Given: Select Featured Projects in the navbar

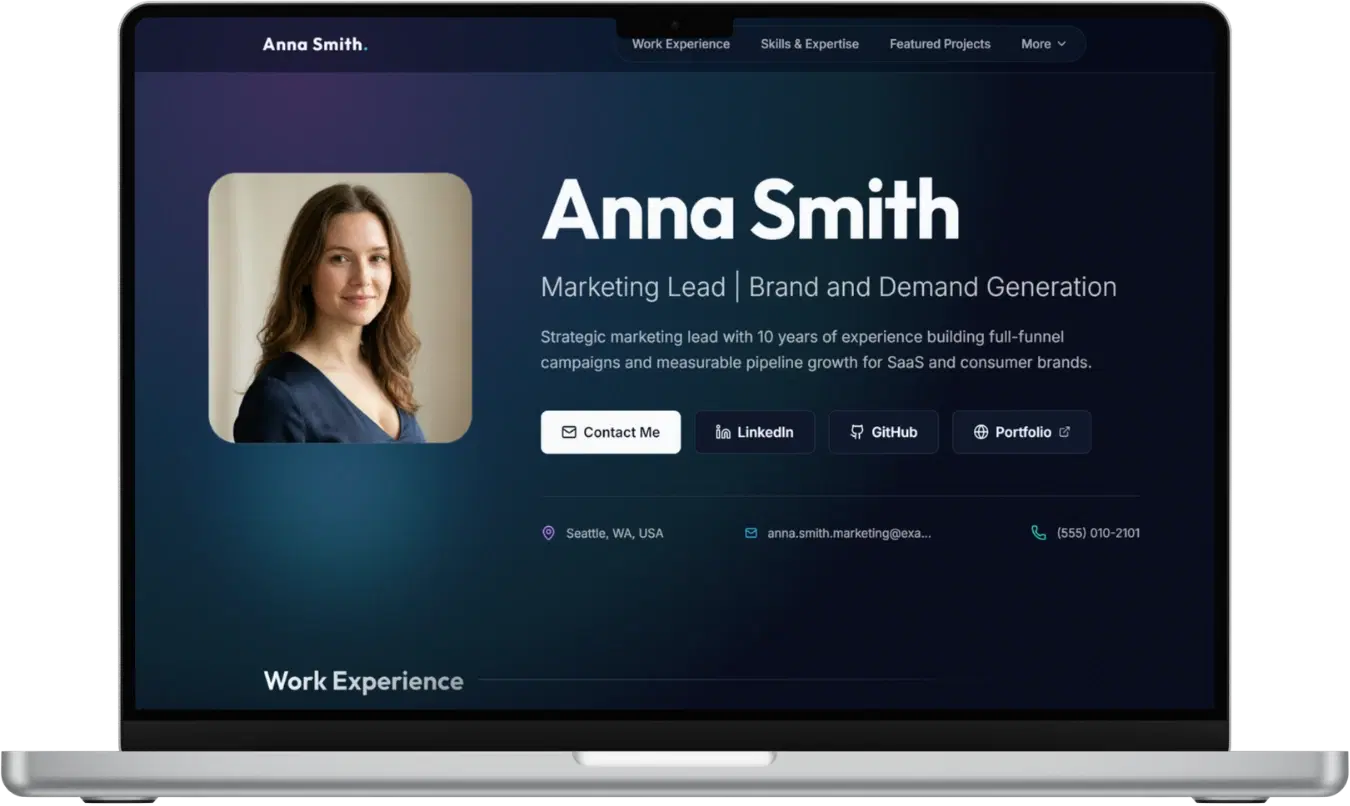Looking at the screenshot, I should click(x=940, y=44).
